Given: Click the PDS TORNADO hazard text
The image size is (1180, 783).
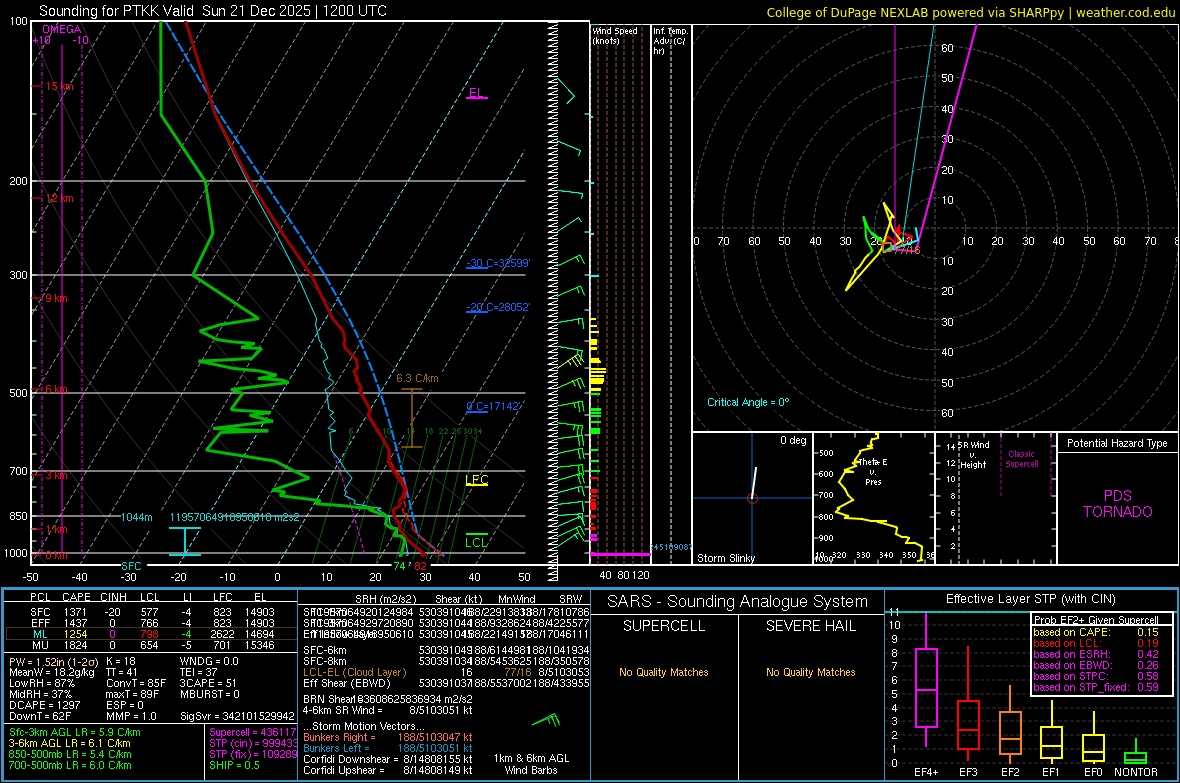Looking at the screenshot, I should pyautogui.click(x=1118, y=504).
